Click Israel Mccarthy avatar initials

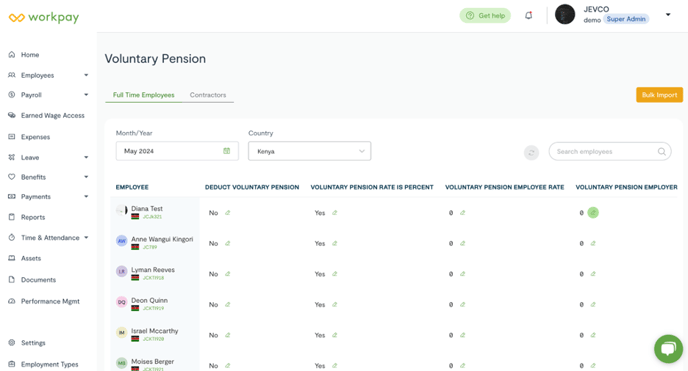(122, 332)
